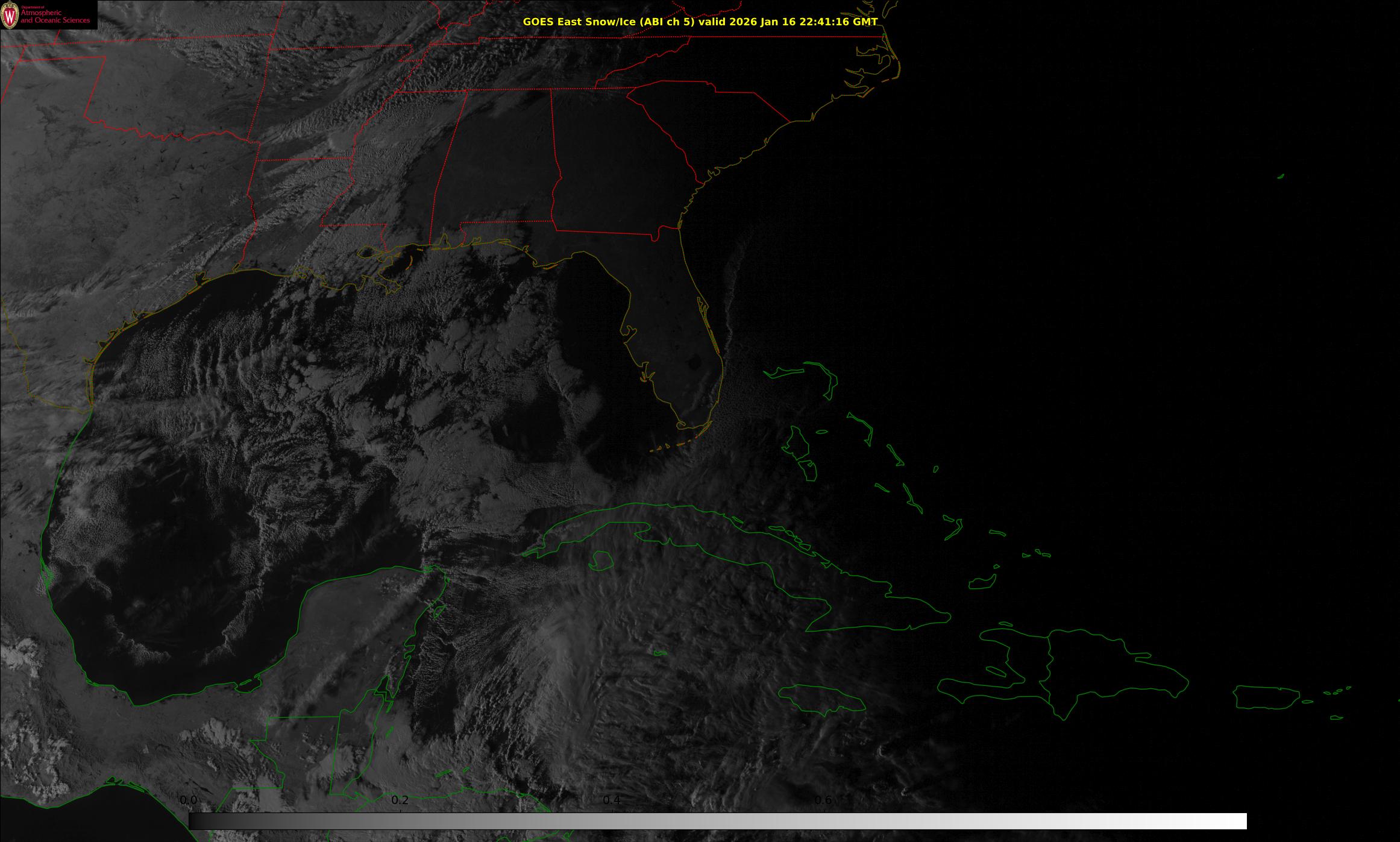Click the tiny green Bermuda outline

coord(1281,177)
